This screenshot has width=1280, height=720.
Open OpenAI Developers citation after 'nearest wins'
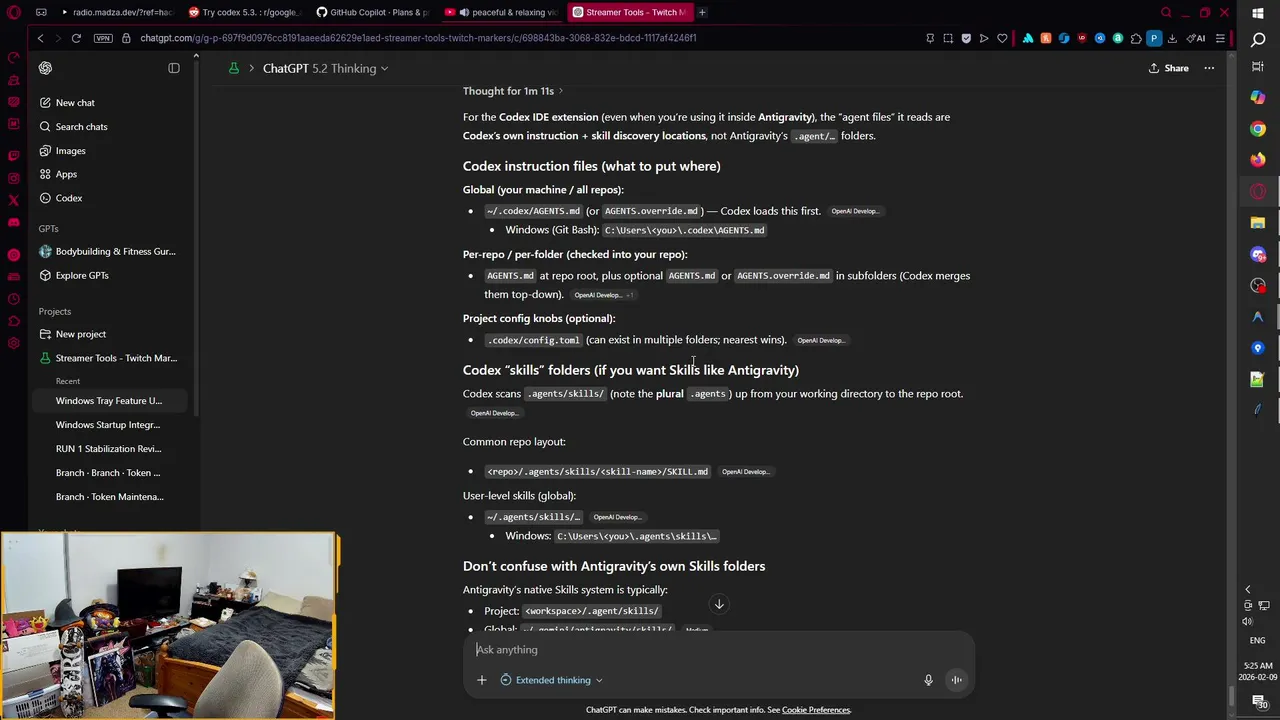[x=822, y=340]
